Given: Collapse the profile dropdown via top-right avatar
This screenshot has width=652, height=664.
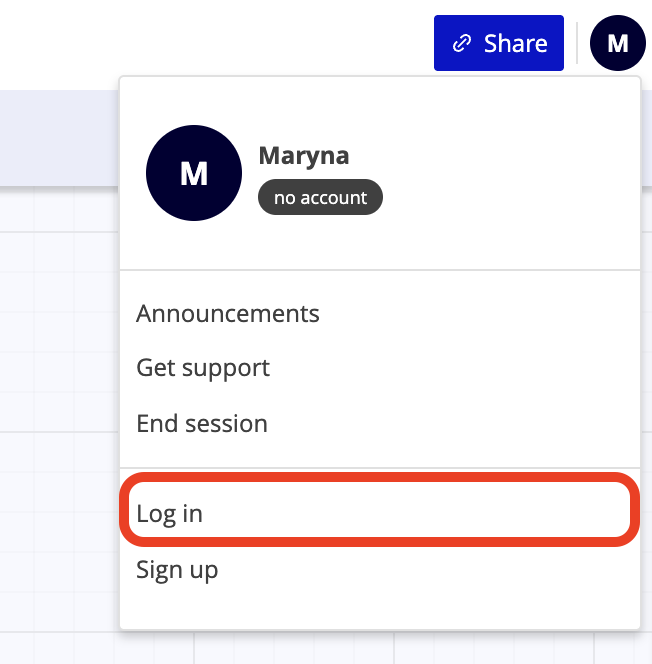Looking at the screenshot, I should tap(617, 43).
